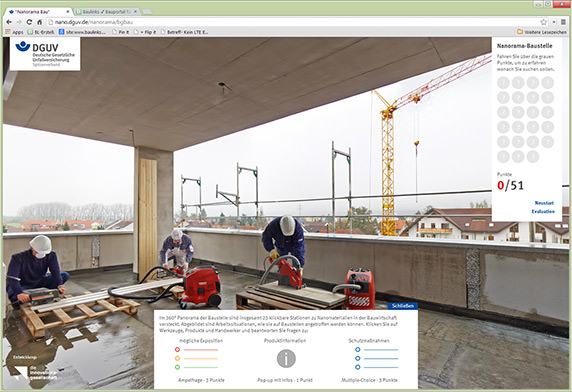Open the small dropdown arrow beside the star
The height and width of the screenshot is (392, 572).
pos(554,22)
